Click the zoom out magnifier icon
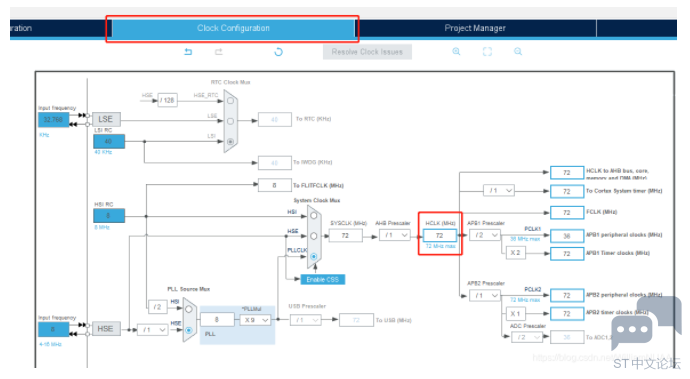The image size is (690, 379). pyautogui.click(x=518, y=52)
